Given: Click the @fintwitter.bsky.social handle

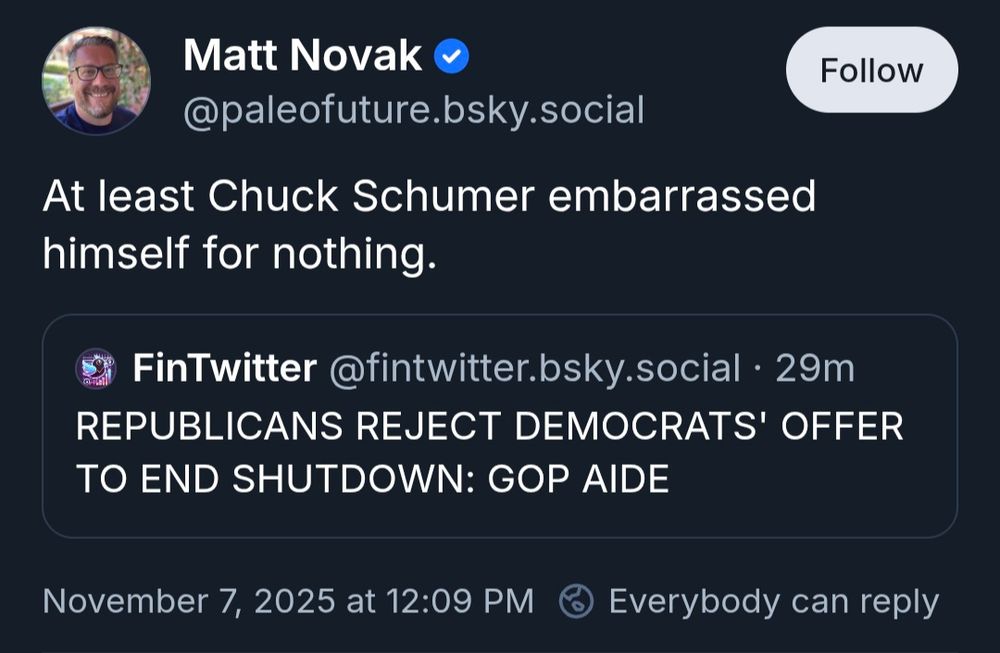Looking at the screenshot, I should pyautogui.click(x=534, y=369).
